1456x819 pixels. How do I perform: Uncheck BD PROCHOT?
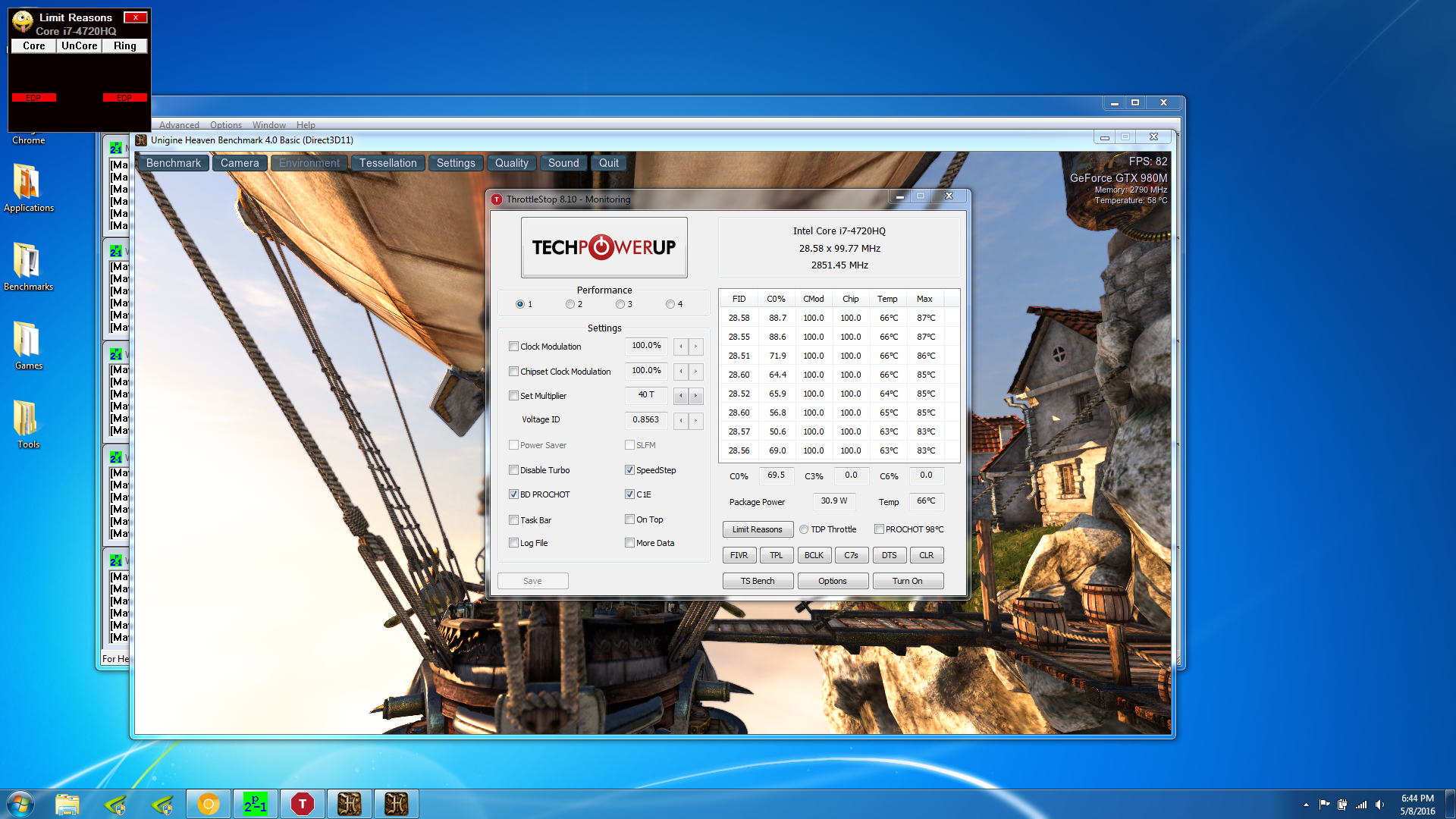513,494
